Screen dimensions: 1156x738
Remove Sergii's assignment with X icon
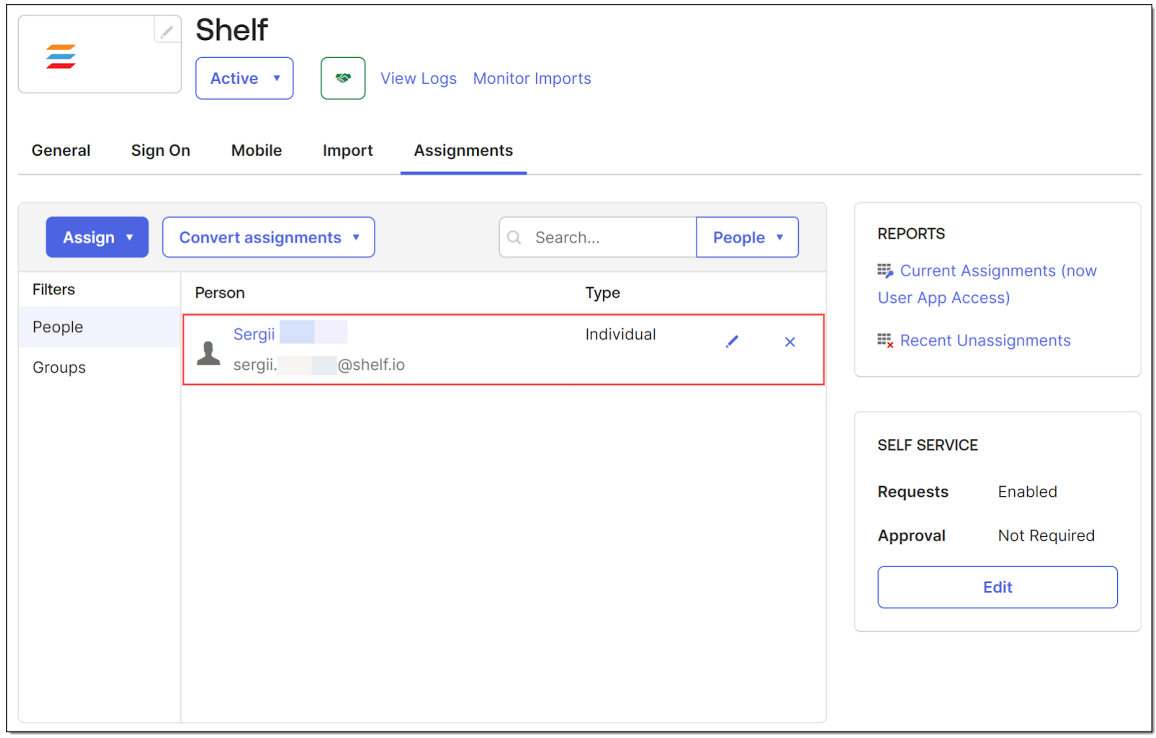click(x=790, y=342)
